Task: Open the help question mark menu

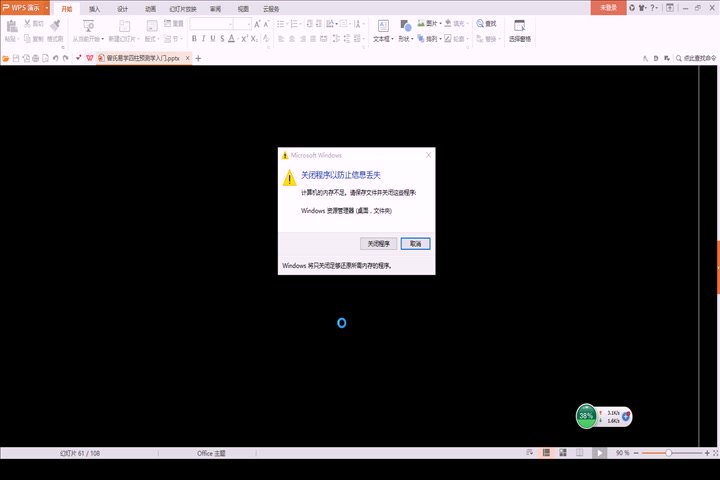Action: point(653,8)
